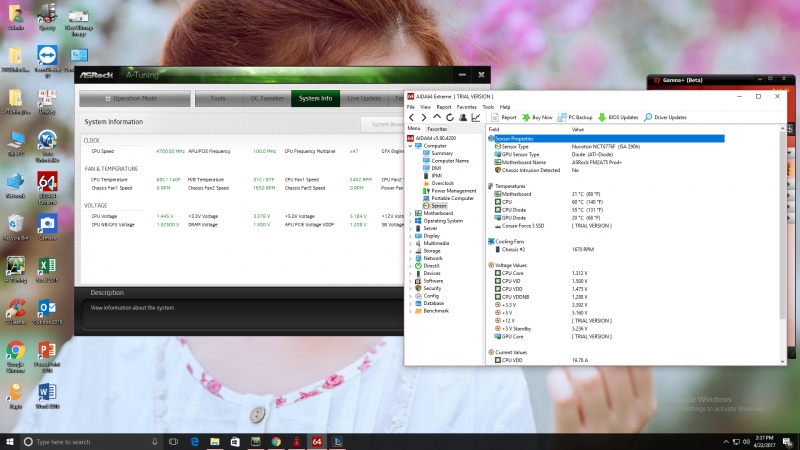
Task: Collapse the Computer tree node
Action: pos(411,145)
